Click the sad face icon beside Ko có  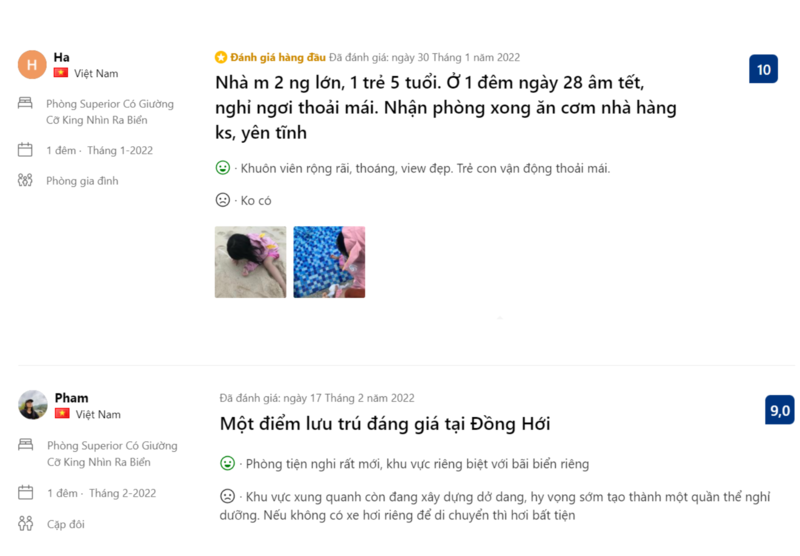223,200
